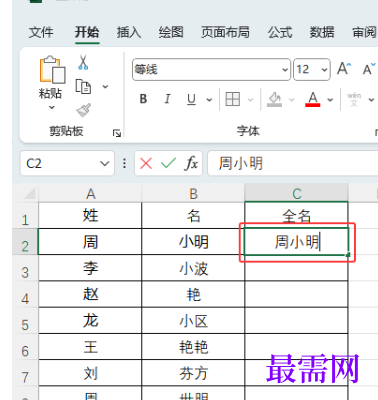
Task: Cancel the entry with the red X
Action: pyautogui.click(x=146, y=163)
